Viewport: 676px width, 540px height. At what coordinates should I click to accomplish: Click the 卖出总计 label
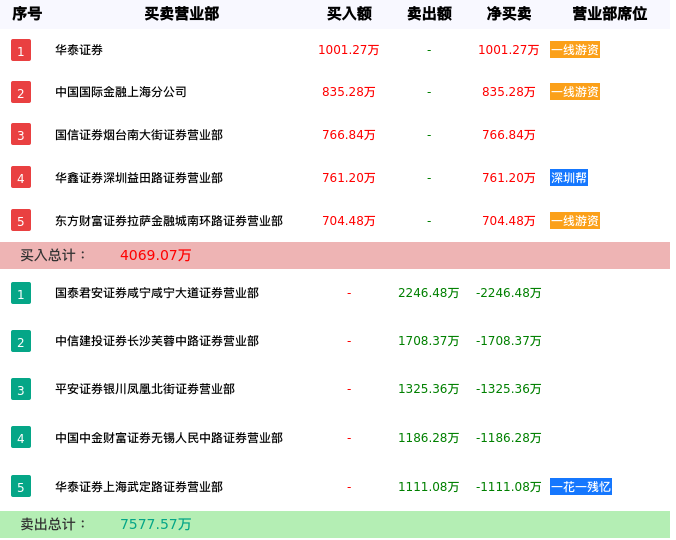(53, 524)
